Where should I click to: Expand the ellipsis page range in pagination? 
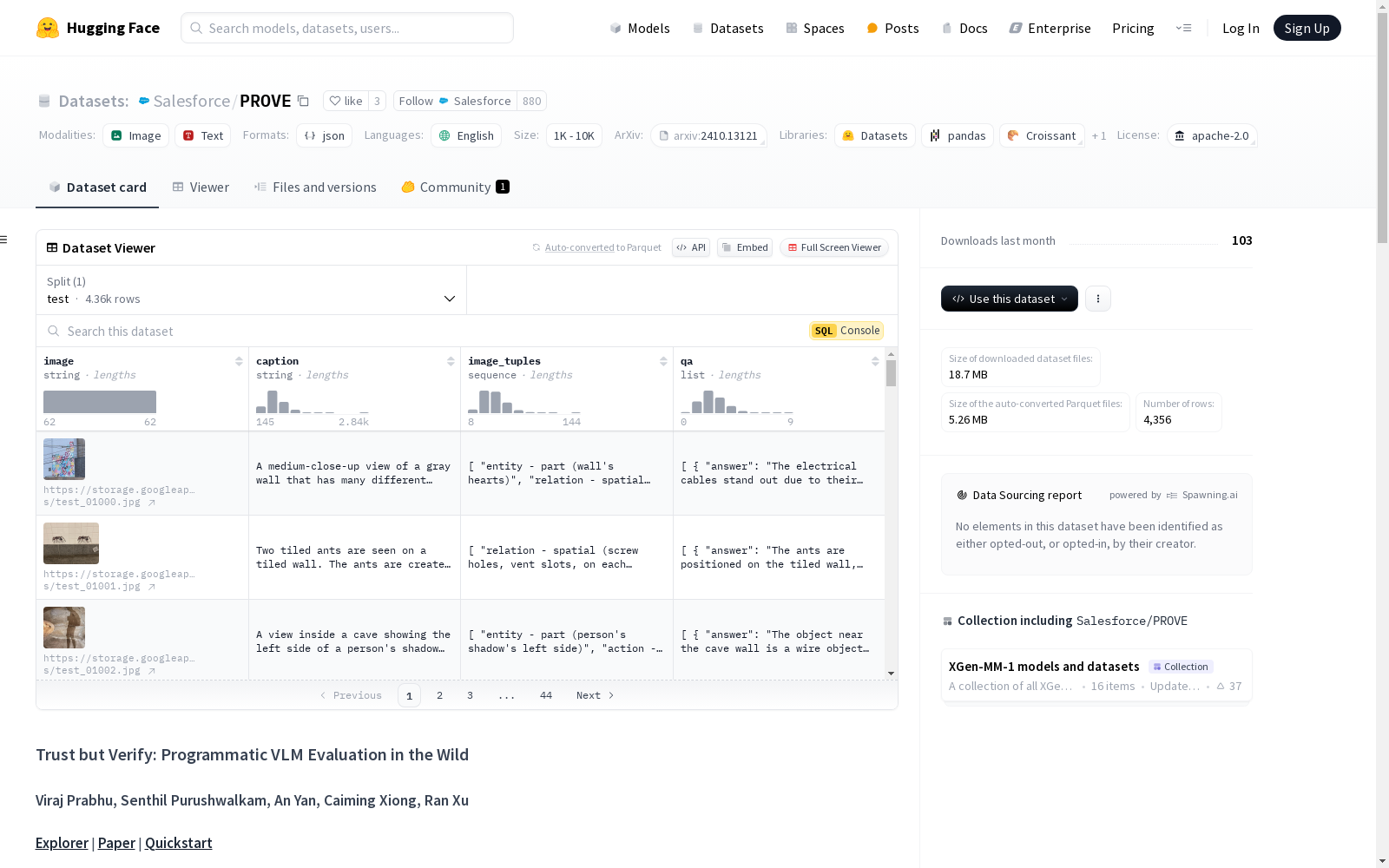pyautogui.click(x=507, y=695)
